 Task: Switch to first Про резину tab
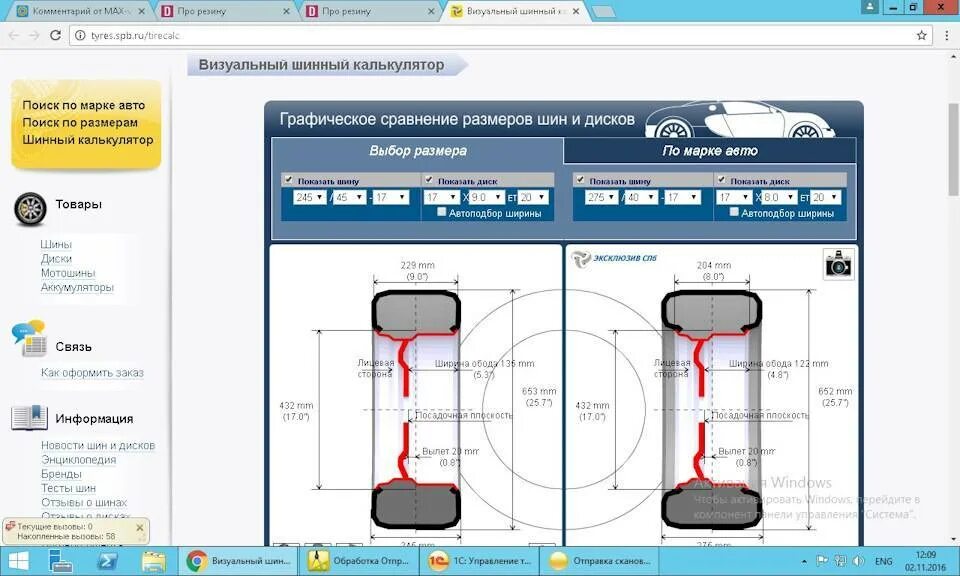[x=225, y=11]
